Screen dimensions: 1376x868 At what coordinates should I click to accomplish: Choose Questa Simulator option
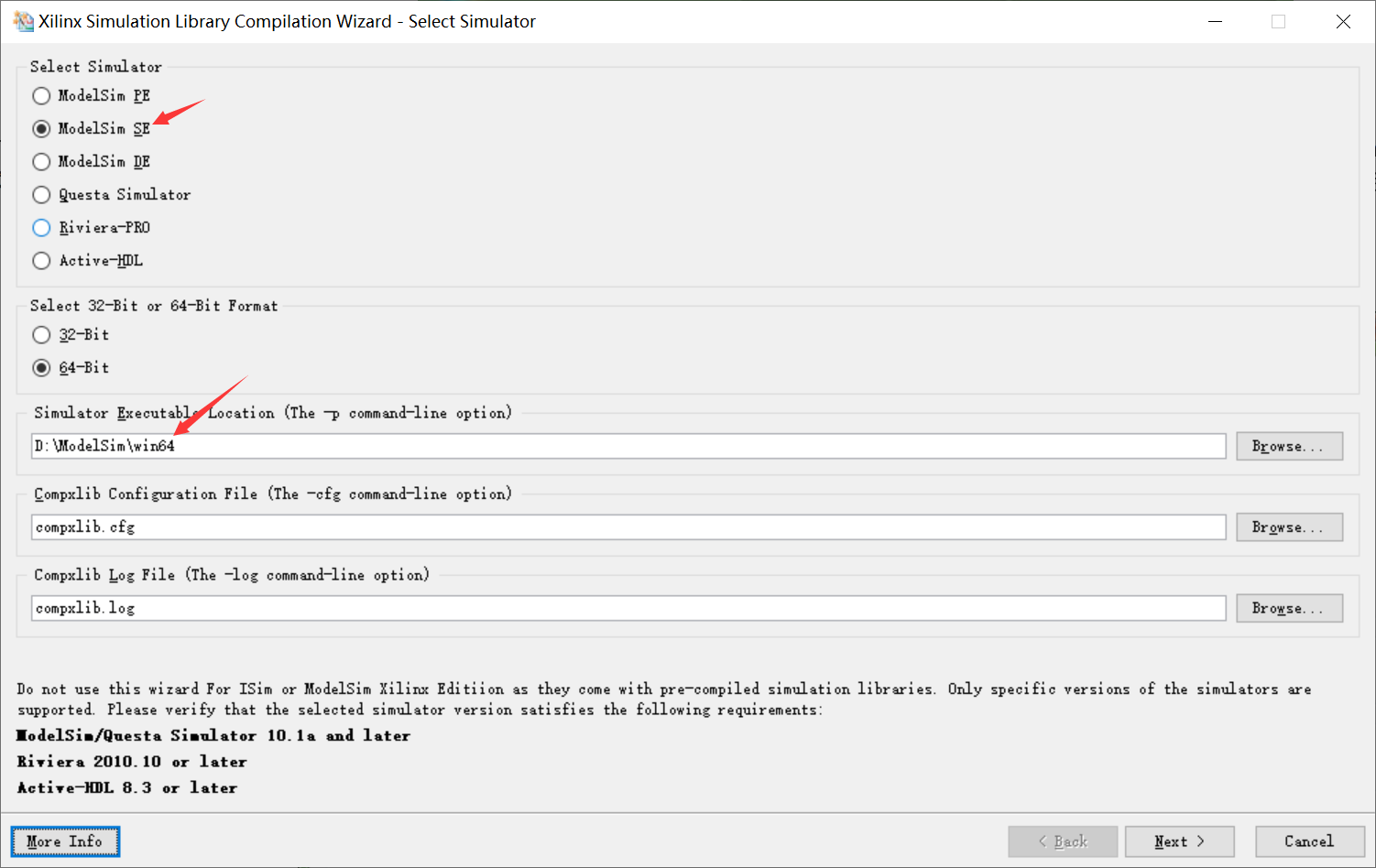click(x=41, y=194)
